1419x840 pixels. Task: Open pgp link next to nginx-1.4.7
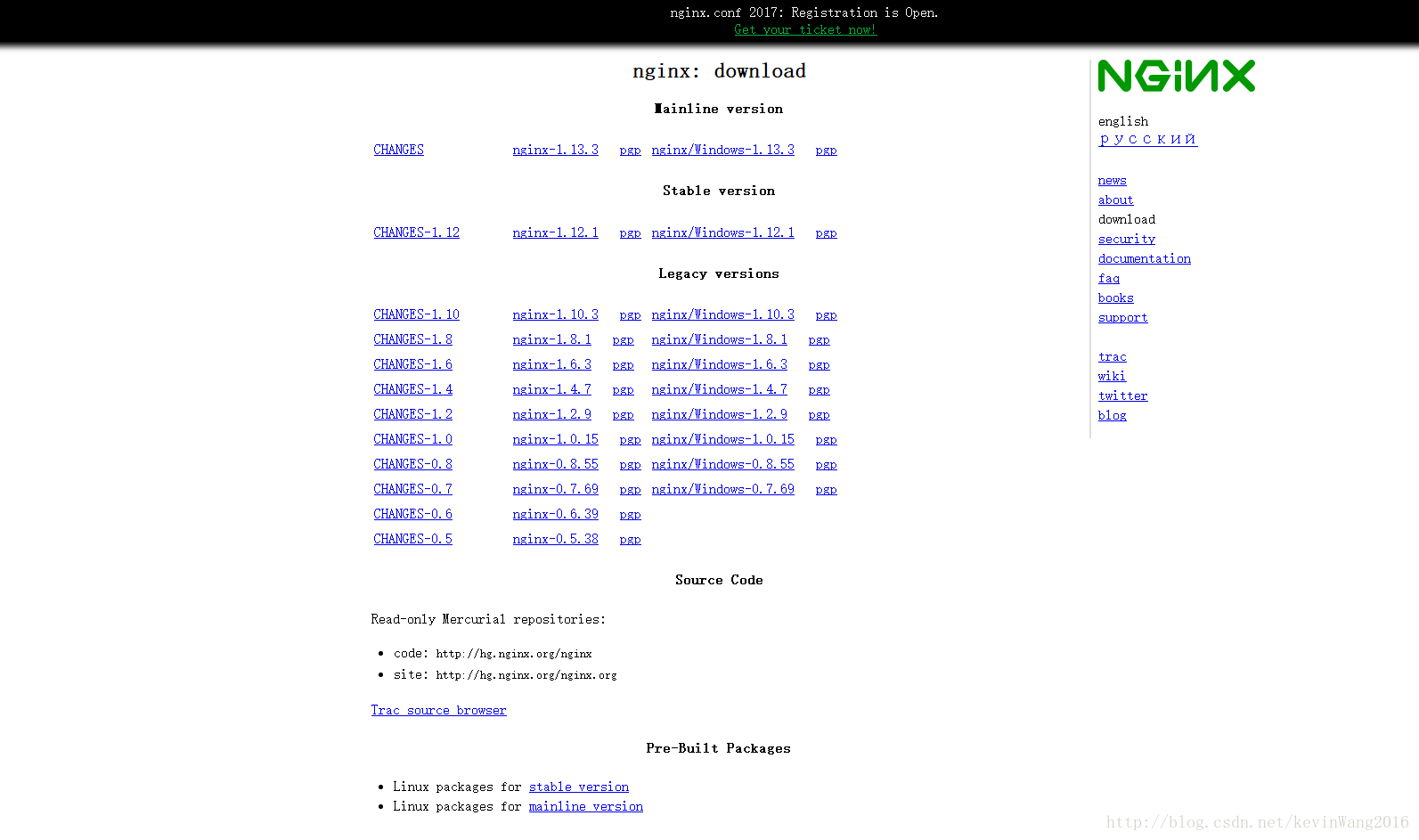pos(623,390)
